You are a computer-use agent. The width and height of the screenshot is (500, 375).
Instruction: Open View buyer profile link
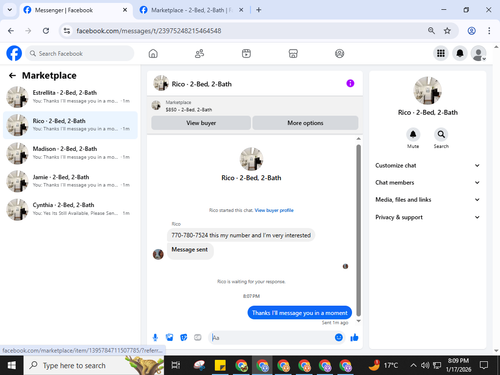pos(274,210)
